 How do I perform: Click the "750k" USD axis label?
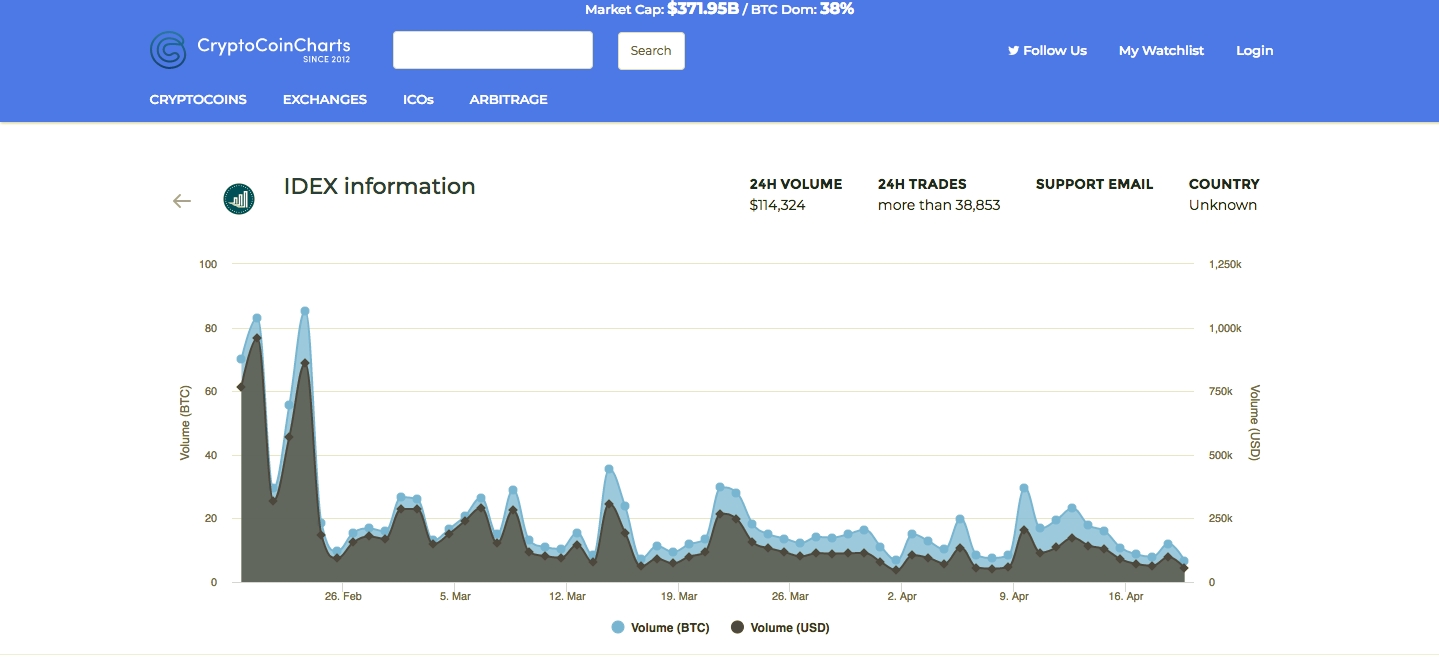pos(1221,392)
